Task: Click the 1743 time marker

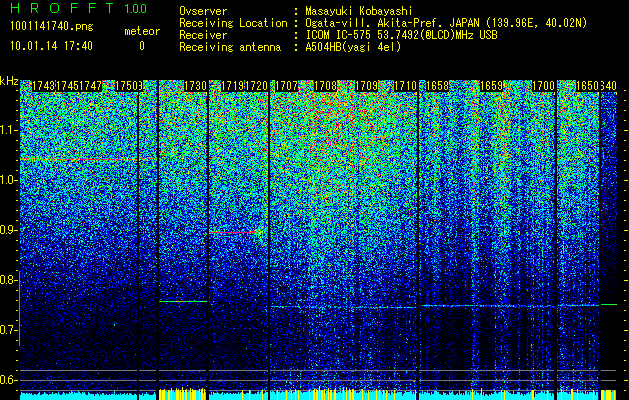Action: pyautogui.click(x=43, y=86)
